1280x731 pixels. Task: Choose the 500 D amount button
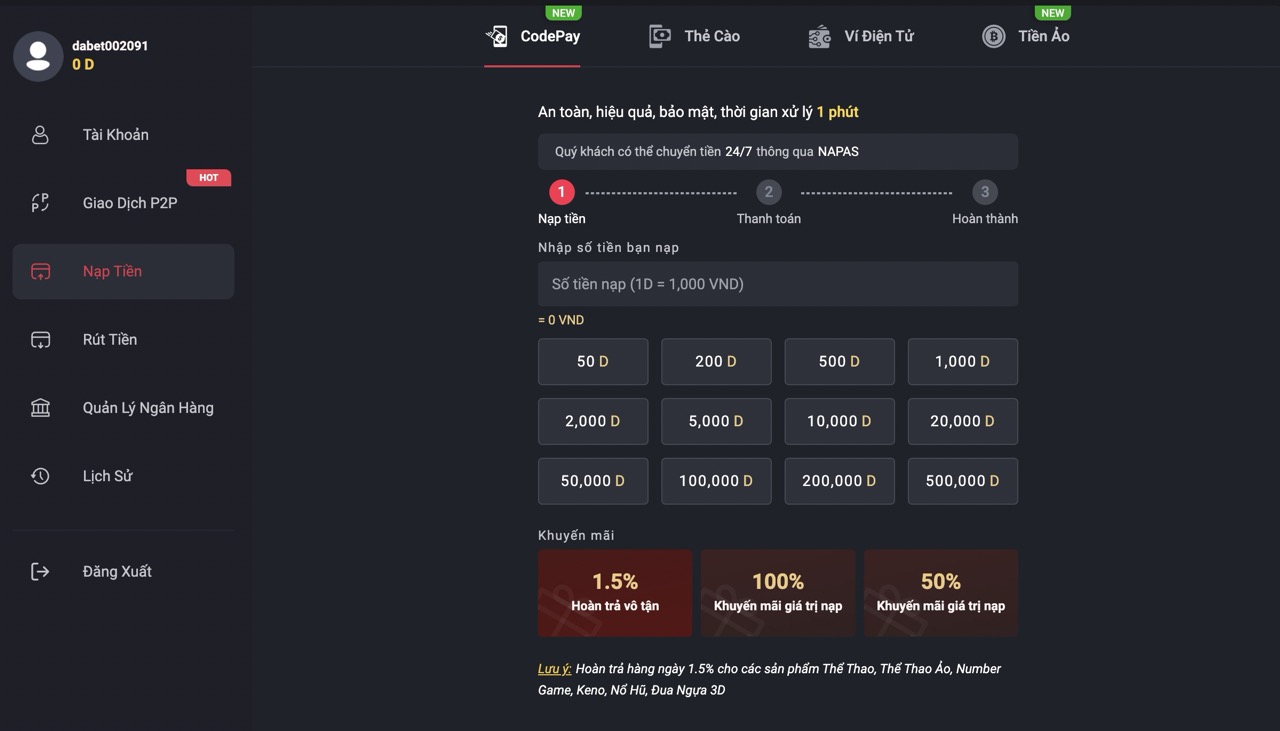coord(839,362)
